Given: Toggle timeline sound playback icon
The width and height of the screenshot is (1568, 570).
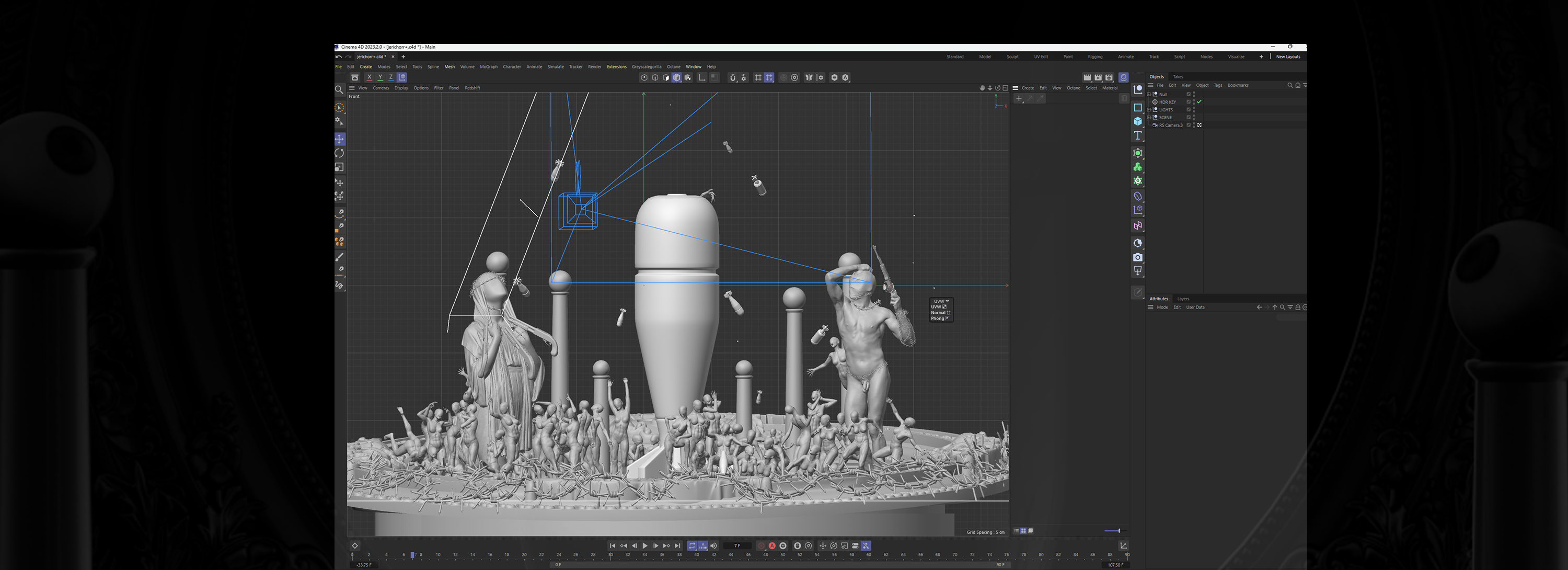Looking at the screenshot, I should 714,545.
